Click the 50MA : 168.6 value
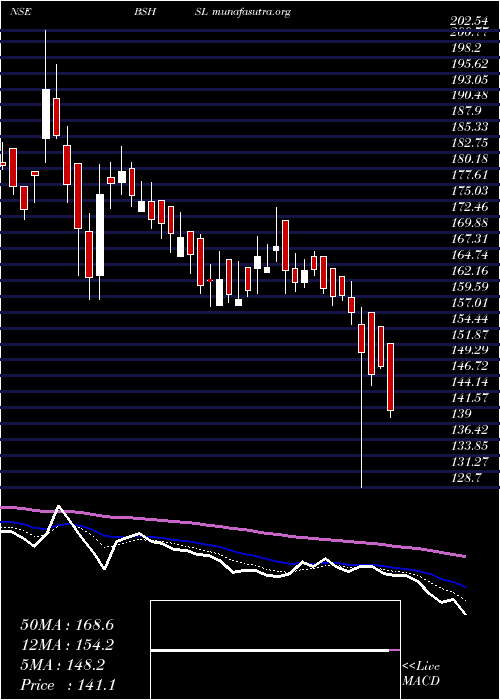The height and width of the screenshot is (700, 500). click(67, 625)
